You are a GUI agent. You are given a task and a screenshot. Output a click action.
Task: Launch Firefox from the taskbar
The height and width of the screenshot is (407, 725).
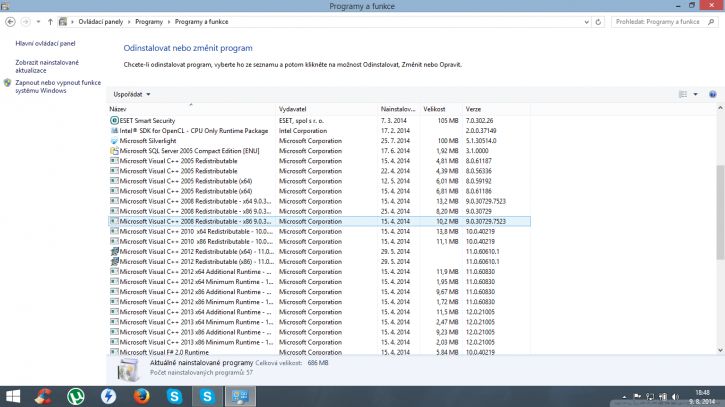[x=141, y=396]
